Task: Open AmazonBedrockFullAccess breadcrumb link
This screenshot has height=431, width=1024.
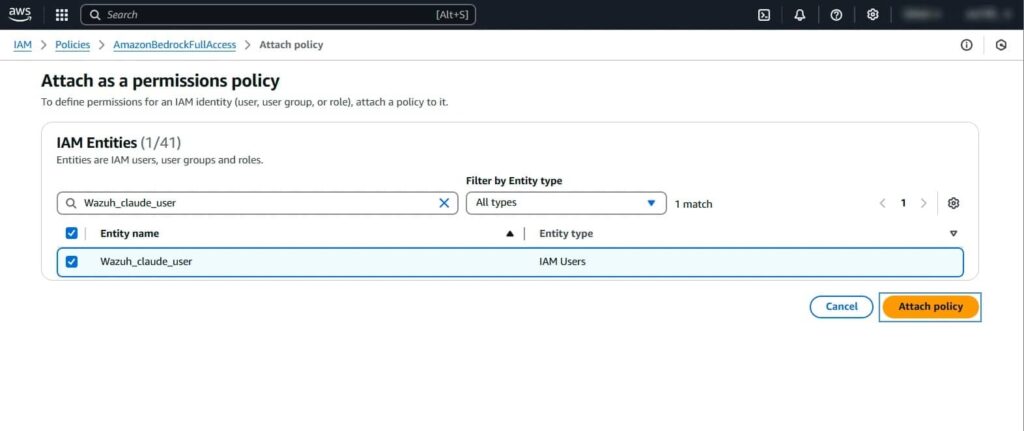Action: click(x=174, y=45)
